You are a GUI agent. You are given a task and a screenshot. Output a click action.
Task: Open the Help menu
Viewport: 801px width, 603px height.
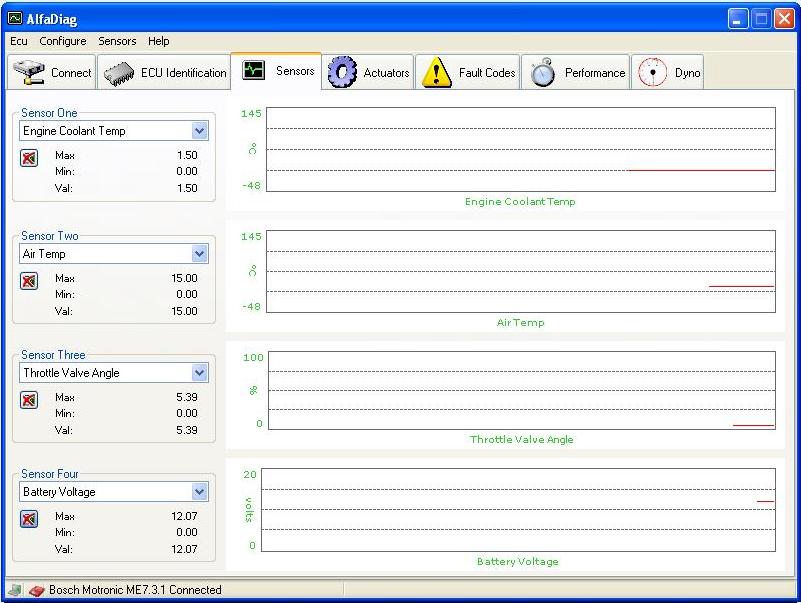pos(159,41)
